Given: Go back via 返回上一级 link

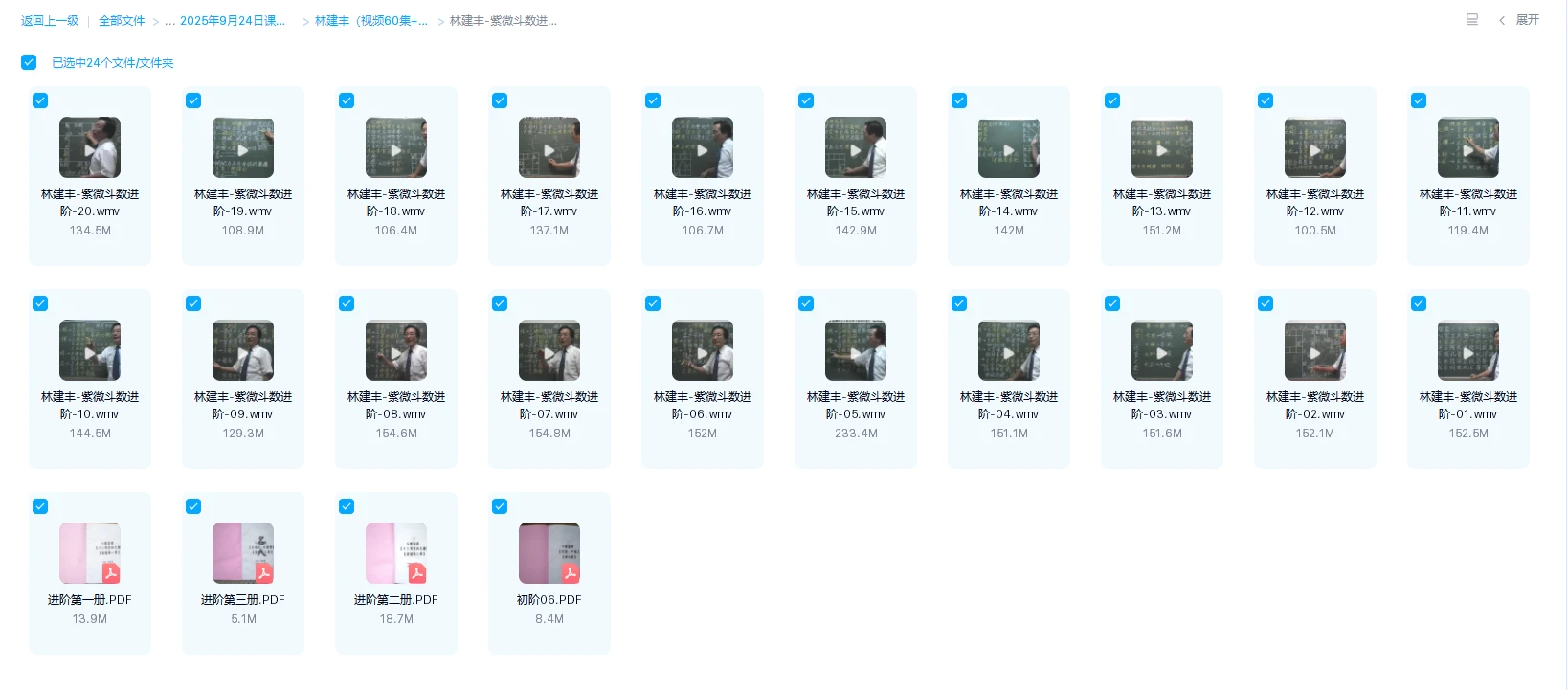Looking at the screenshot, I should pyautogui.click(x=50, y=20).
